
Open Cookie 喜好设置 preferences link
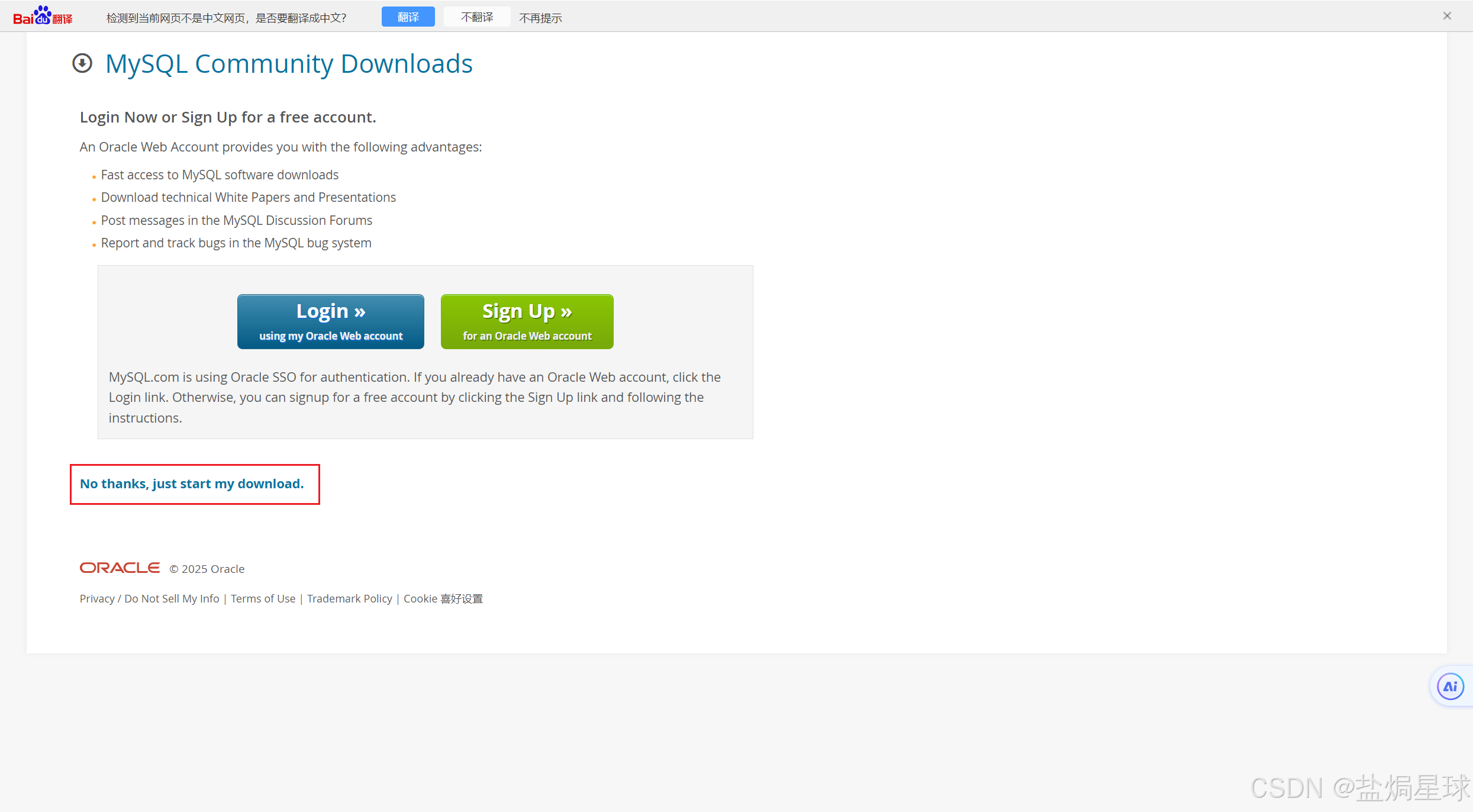click(443, 599)
